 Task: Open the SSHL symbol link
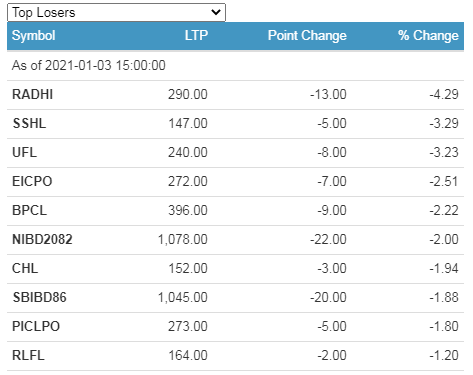click(x=29, y=123)
